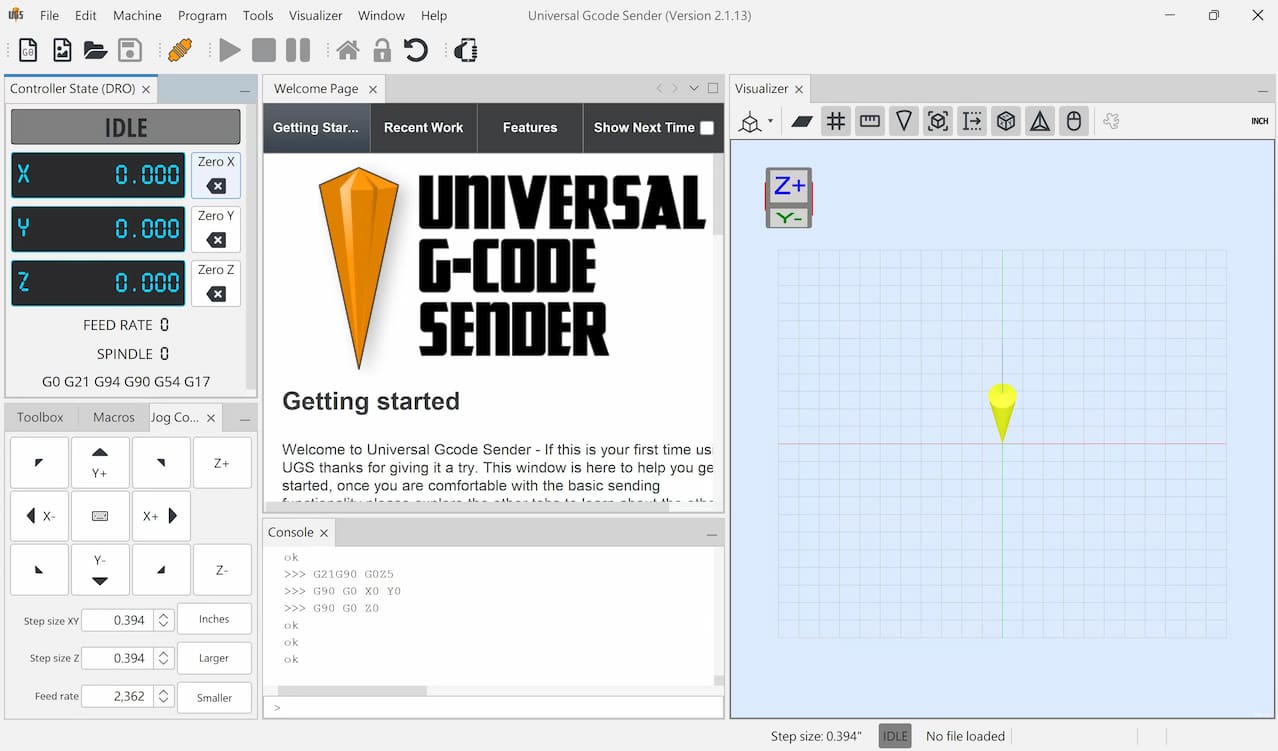Adjust the Step size Z spinner arrows
1278x751 pixels.
pyautogui.click(x=164, y=658)
